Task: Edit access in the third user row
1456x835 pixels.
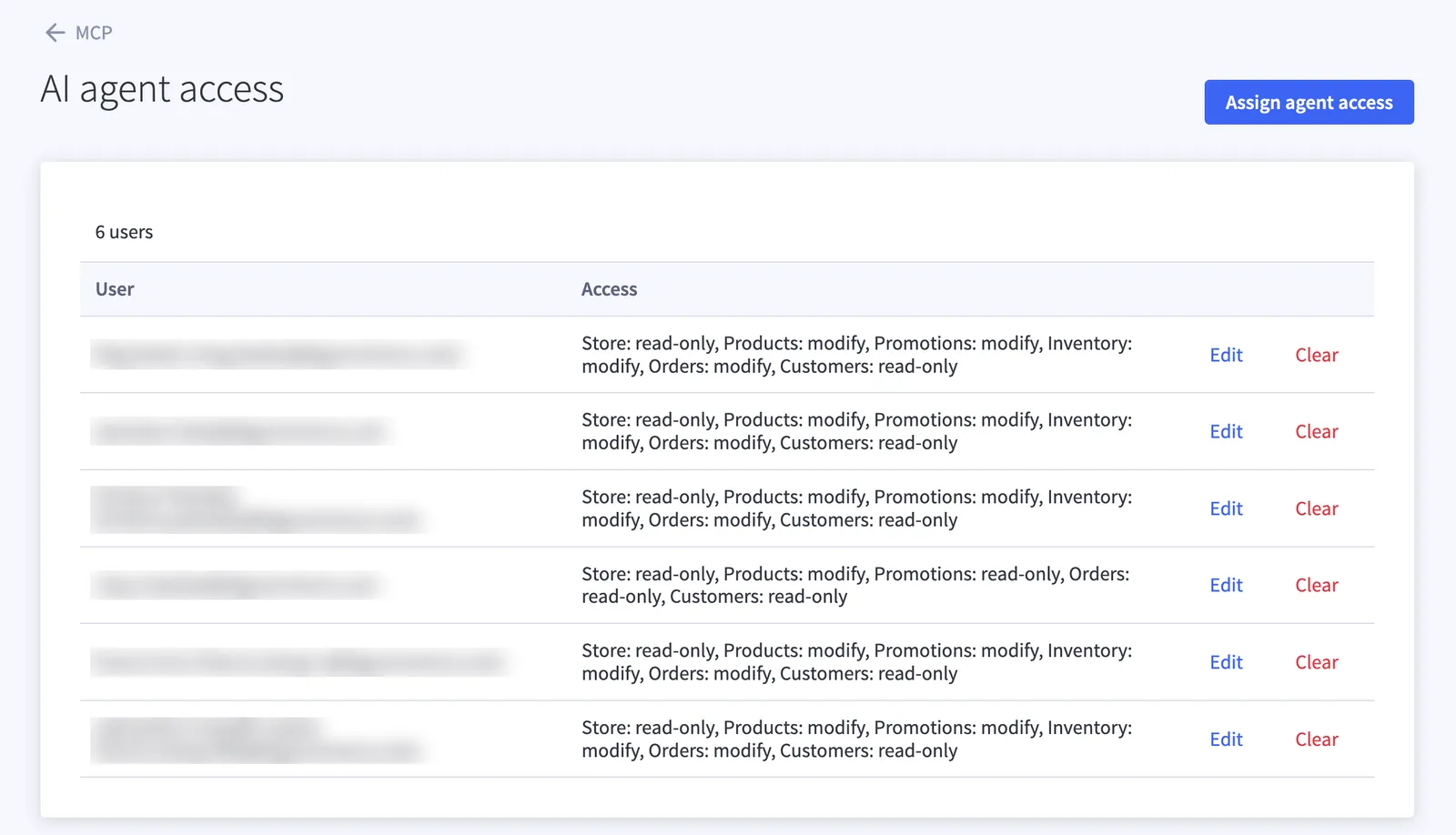Action: (1226, 508)
